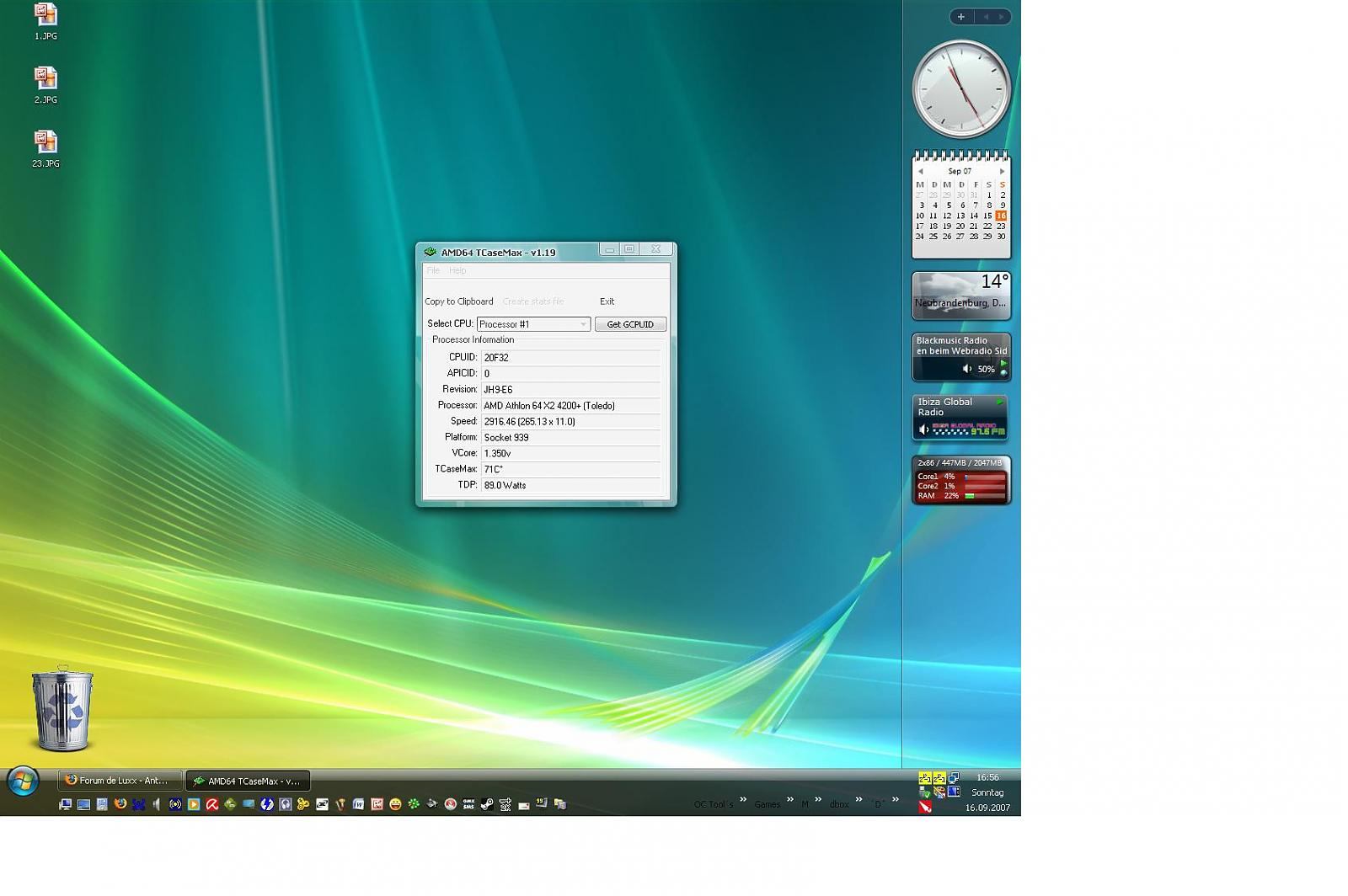Click the Platform value Socket 939
This screenshot has height=896, width=1348.
(x=570, y=438)
